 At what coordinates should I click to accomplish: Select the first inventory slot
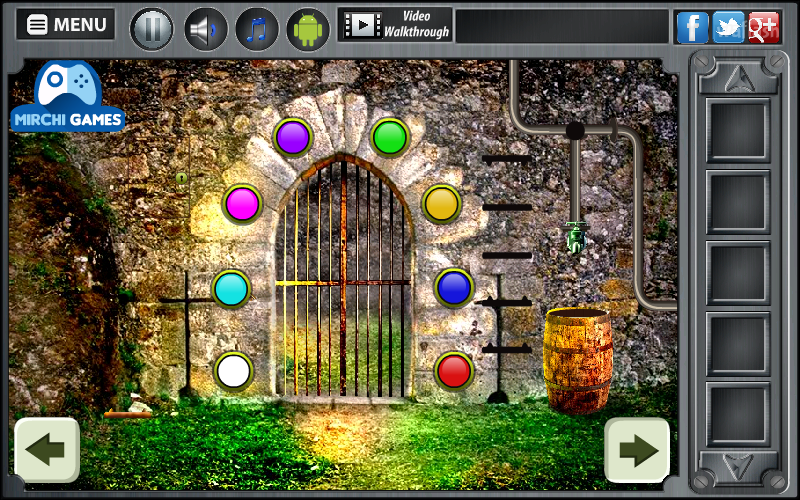738,131
